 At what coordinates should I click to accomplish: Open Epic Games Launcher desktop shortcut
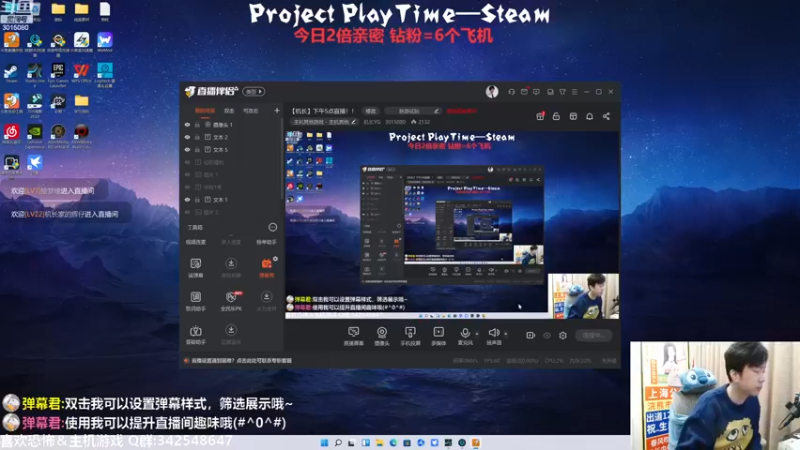pyautogui.click(x=58, y=74)
